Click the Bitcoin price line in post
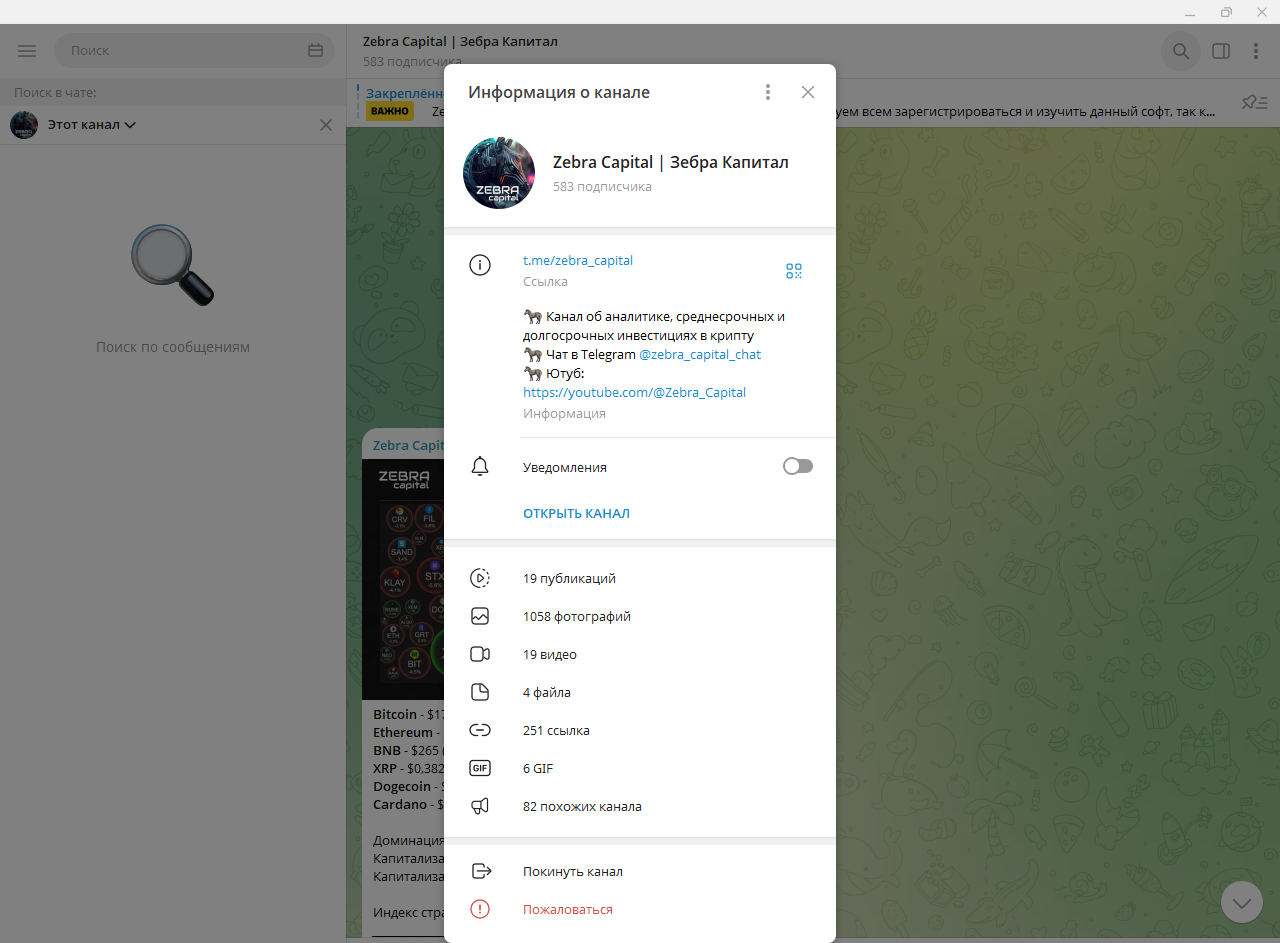Image resolution: width=1280 pixels, height=943 pixels. tap(408, 715)
